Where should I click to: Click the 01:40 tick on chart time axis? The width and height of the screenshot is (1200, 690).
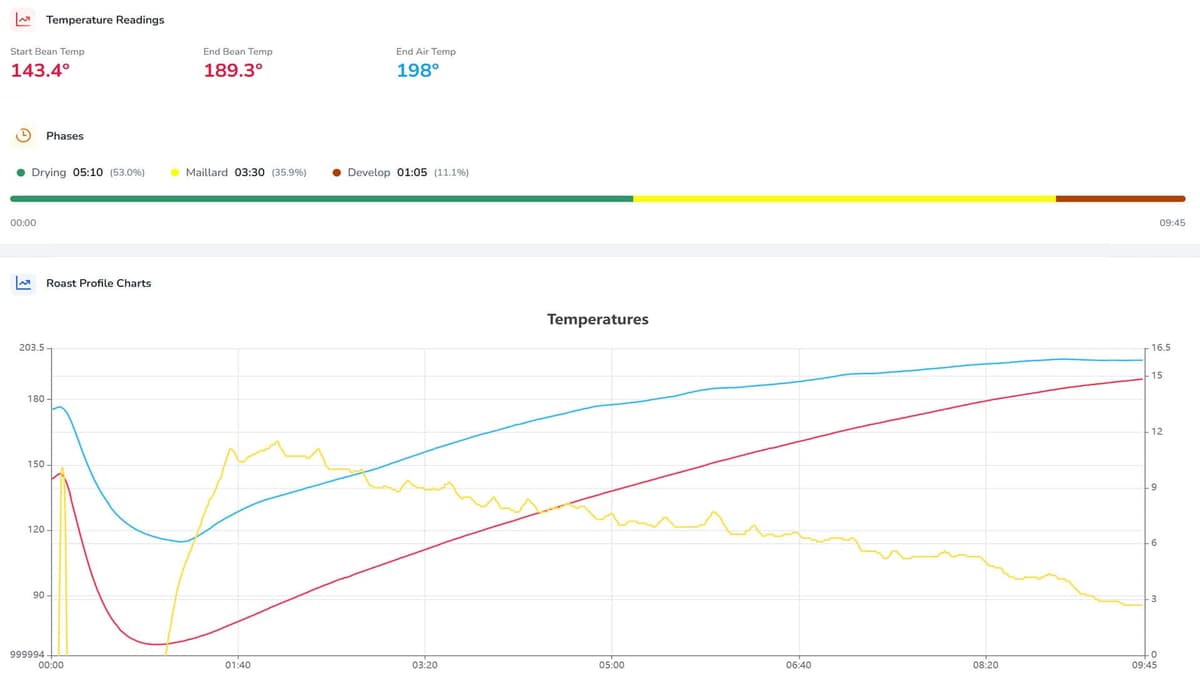point(238,664)
